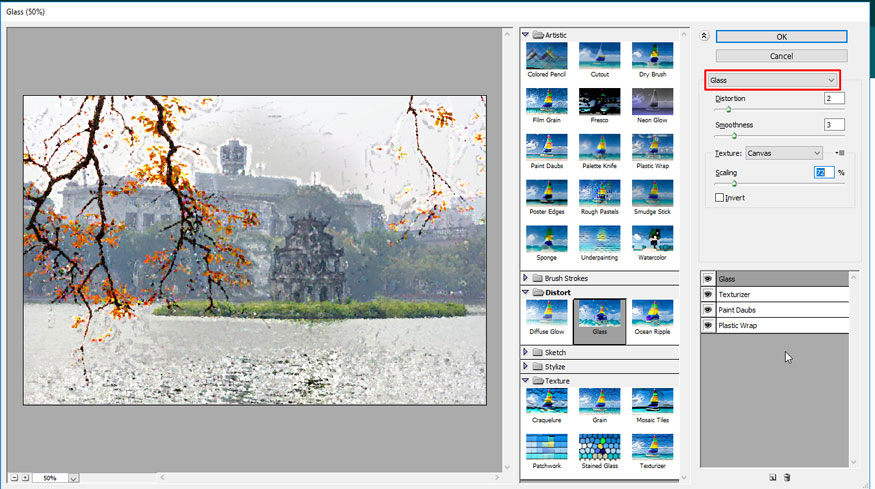Choose the Neon Glow filter
This screenshot has width=875, height=489.
tap(652, 102)
